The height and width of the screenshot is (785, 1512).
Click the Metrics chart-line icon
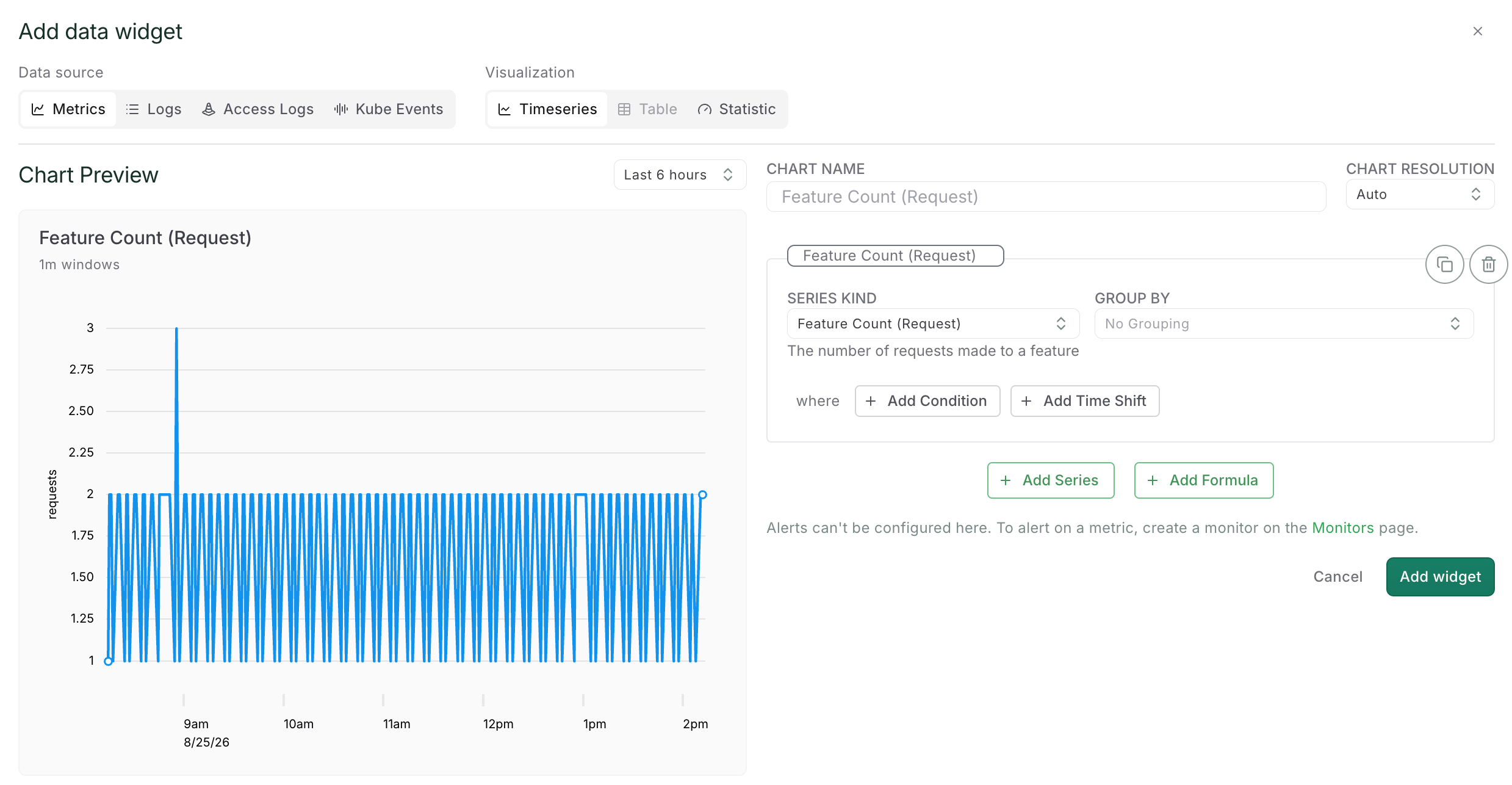[38, 109]
